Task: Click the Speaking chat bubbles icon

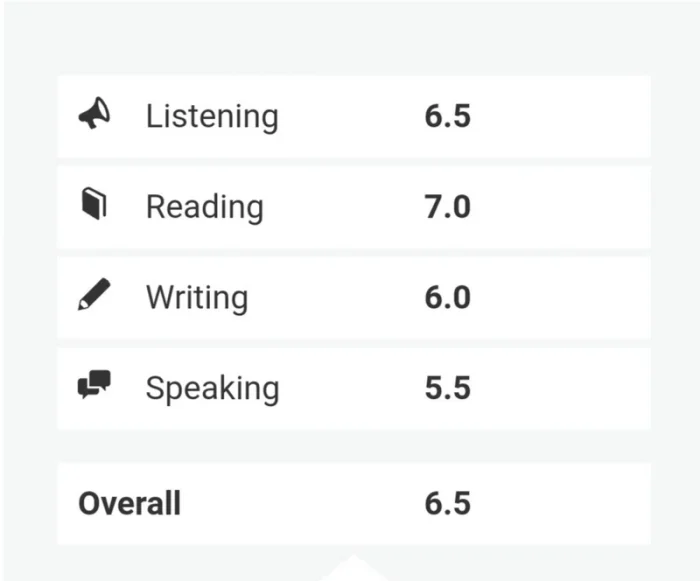Action: coord(94,385)
